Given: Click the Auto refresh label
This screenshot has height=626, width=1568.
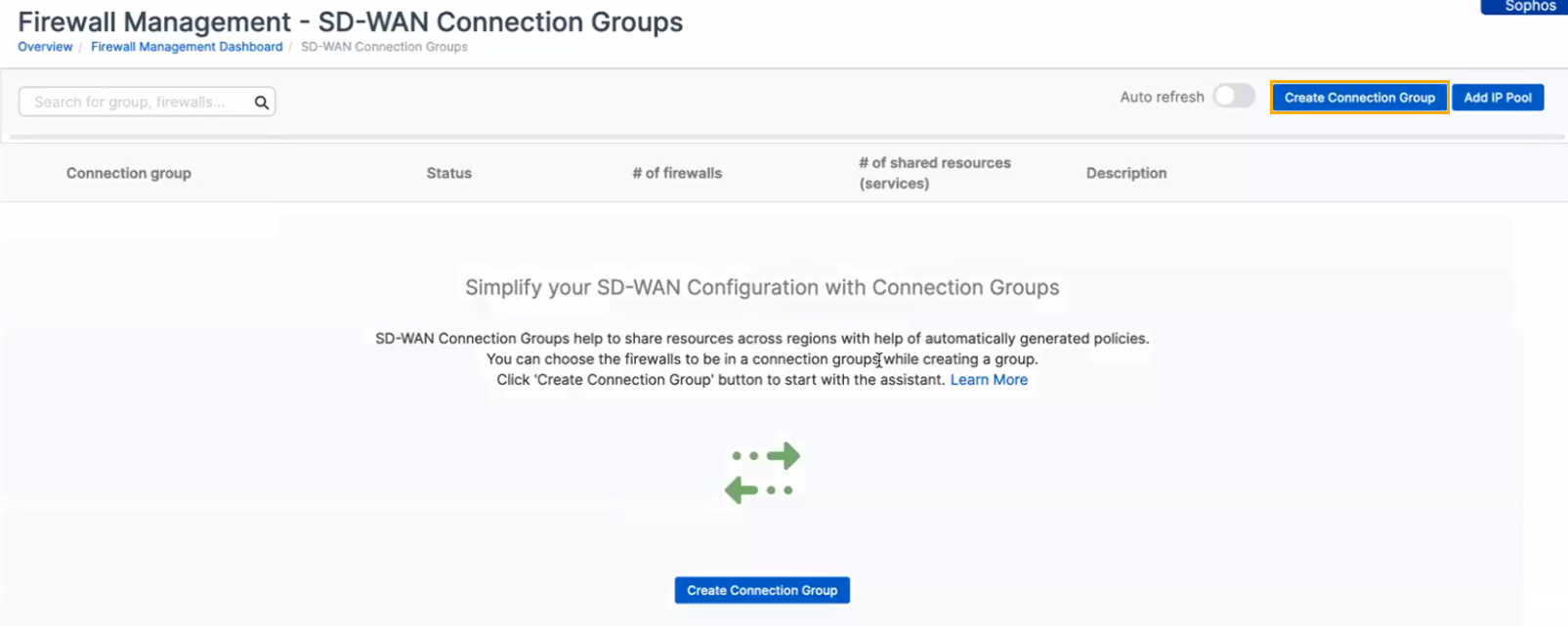Looking at the screenshot, I should 1162,97.
